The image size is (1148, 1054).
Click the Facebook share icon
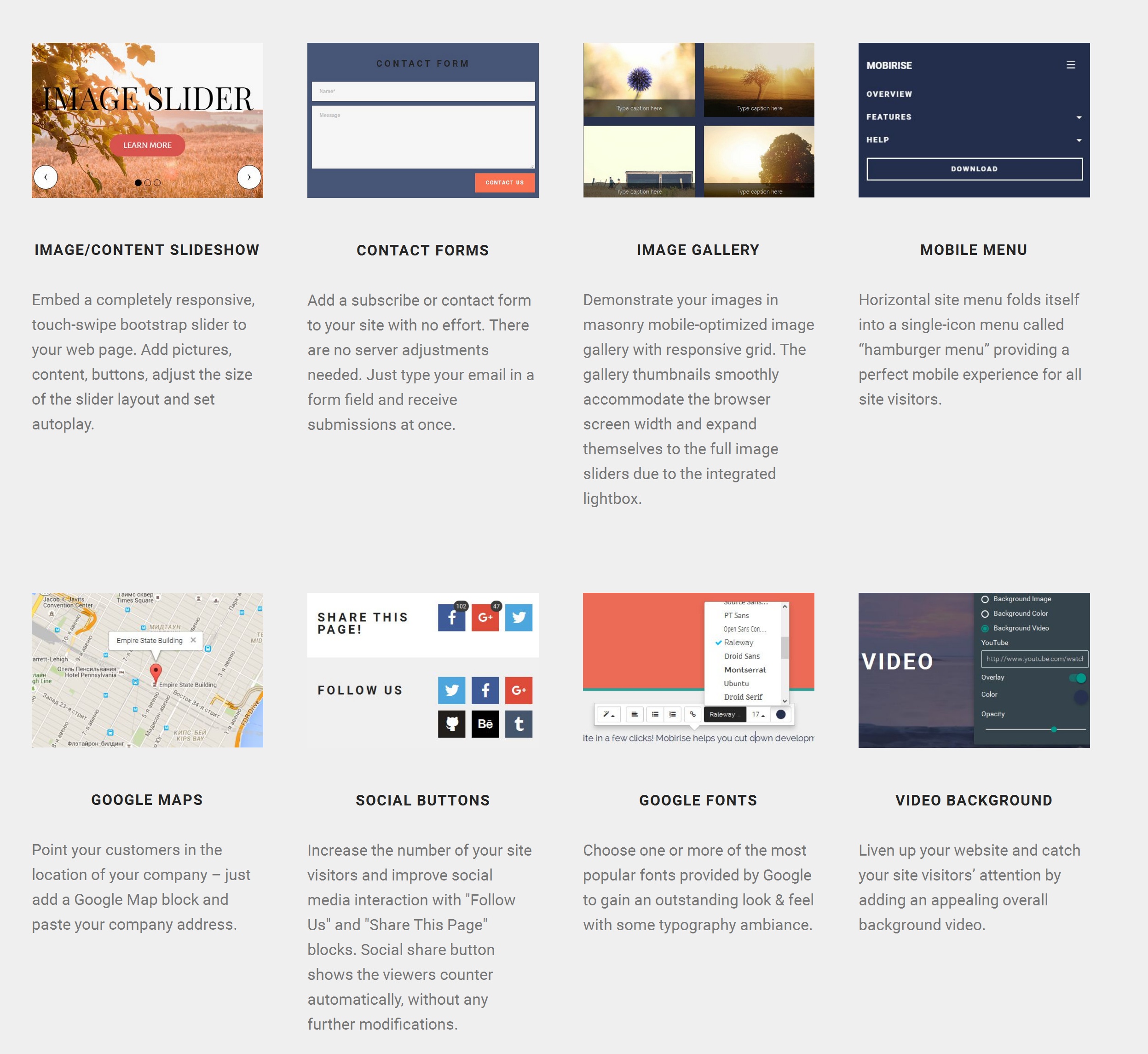tap(452, 617)
